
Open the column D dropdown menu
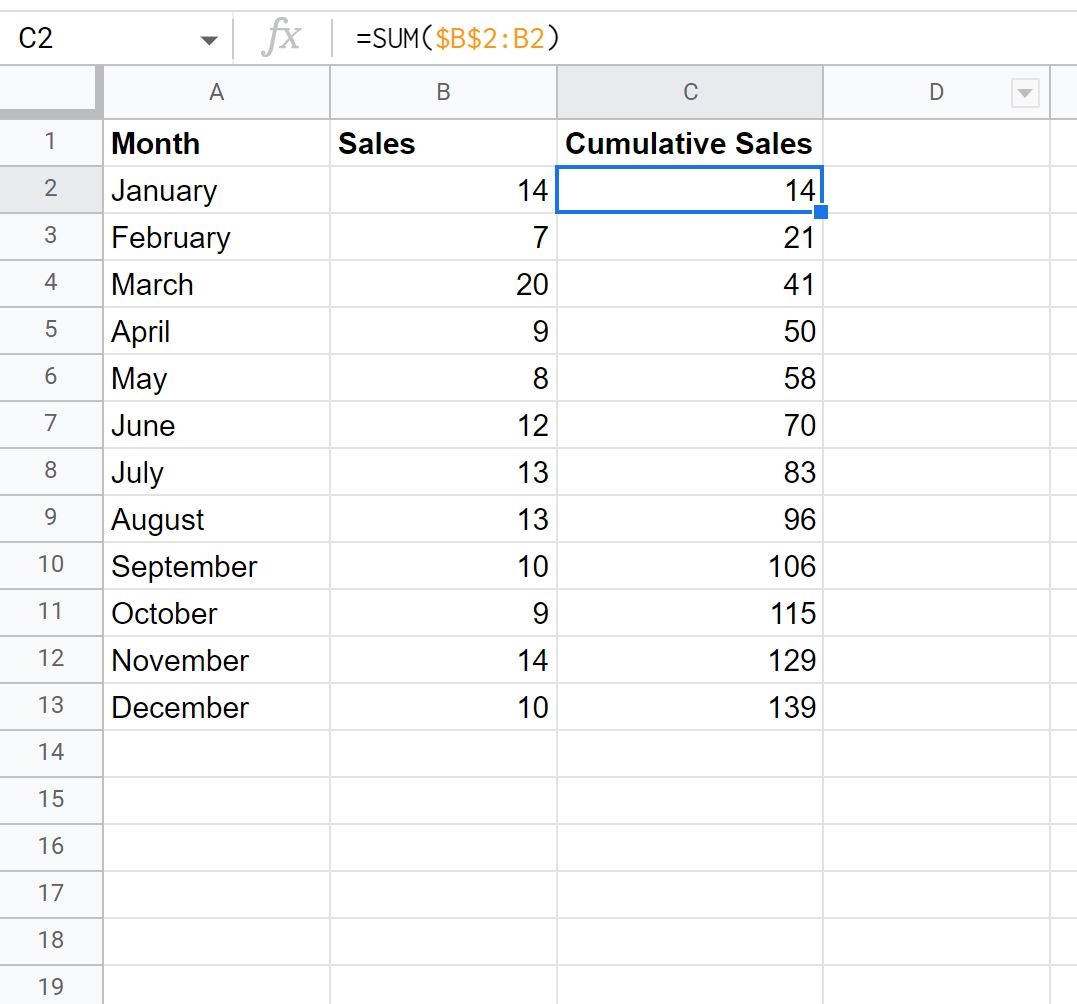pos(1024,92)
